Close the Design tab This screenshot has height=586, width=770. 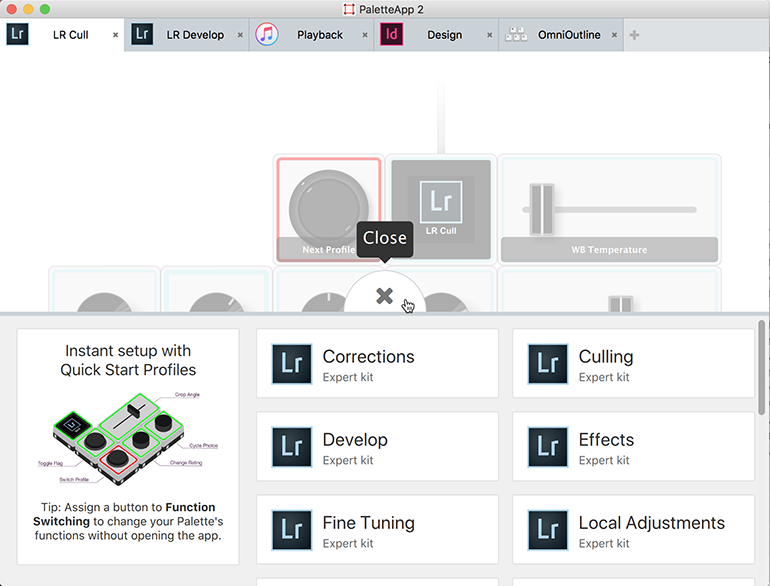click(489, 35)
